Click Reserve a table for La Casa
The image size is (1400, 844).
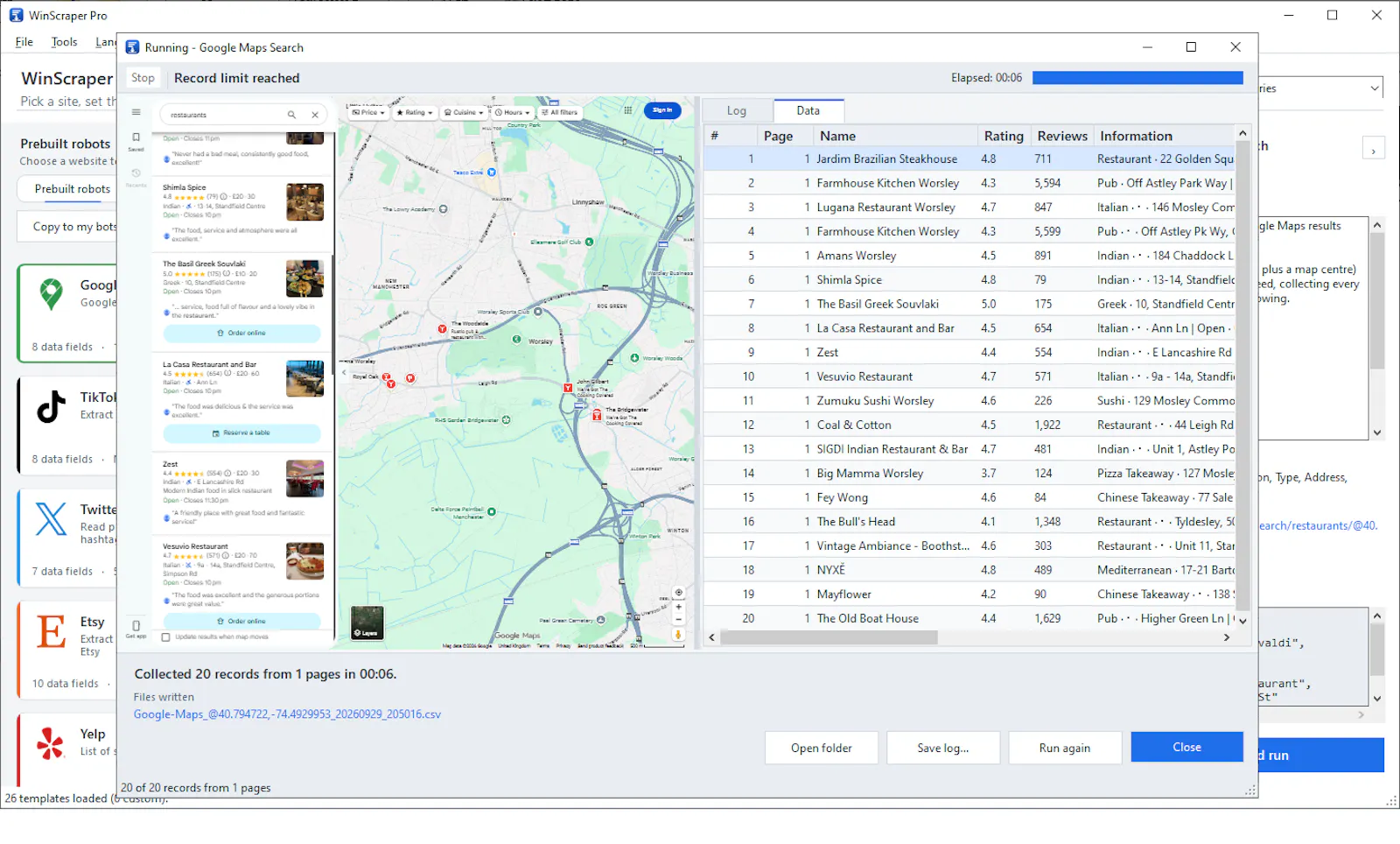pos(241,433)
